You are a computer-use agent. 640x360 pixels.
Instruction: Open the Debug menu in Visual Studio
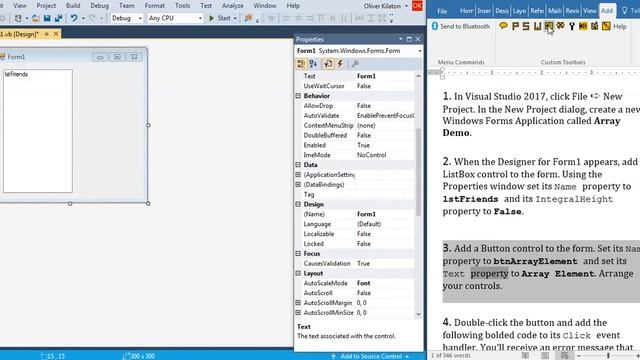click(99, 6)
